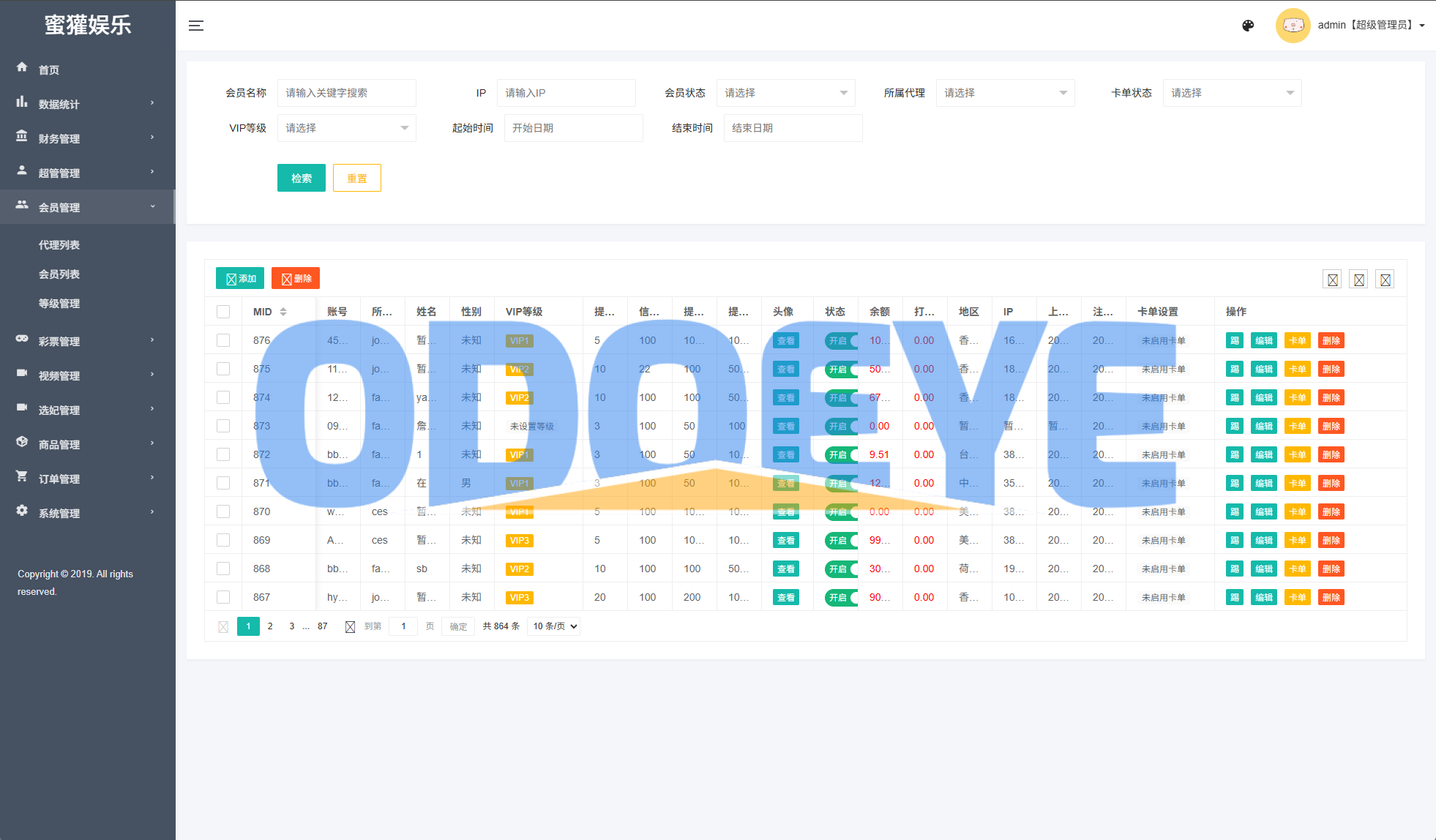Open the VIP等级 filter dropdown
The image size is (1436, 840).
(346, 128)
